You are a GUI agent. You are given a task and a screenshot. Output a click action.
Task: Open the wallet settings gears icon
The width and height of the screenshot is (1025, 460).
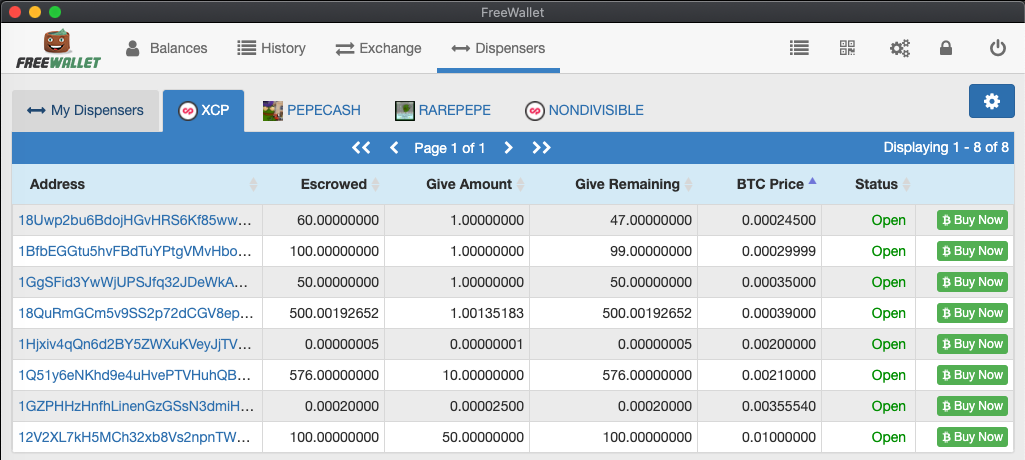coord(900,48)
